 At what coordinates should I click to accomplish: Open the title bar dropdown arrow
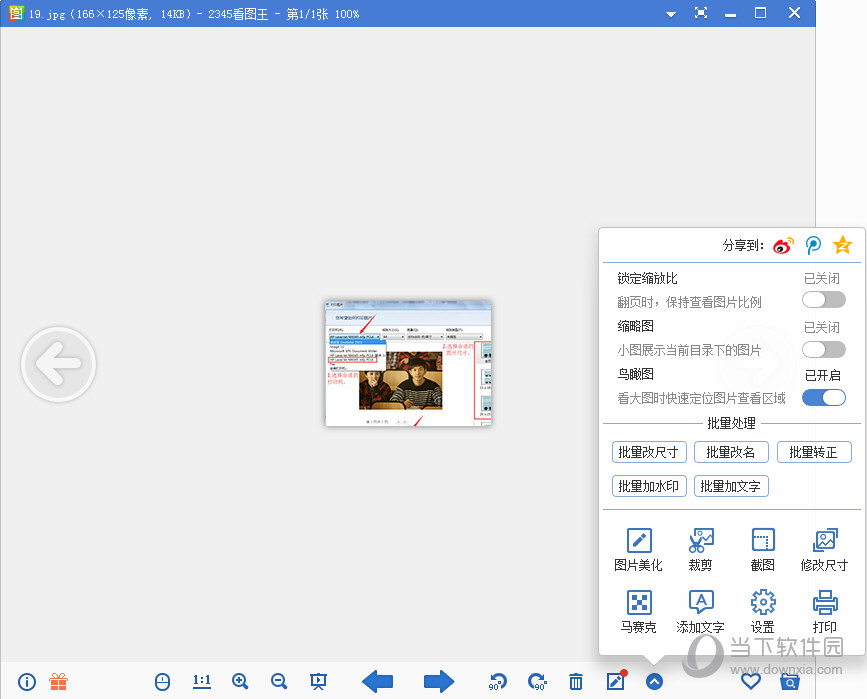pyautogui.click(x=670, y=13)
